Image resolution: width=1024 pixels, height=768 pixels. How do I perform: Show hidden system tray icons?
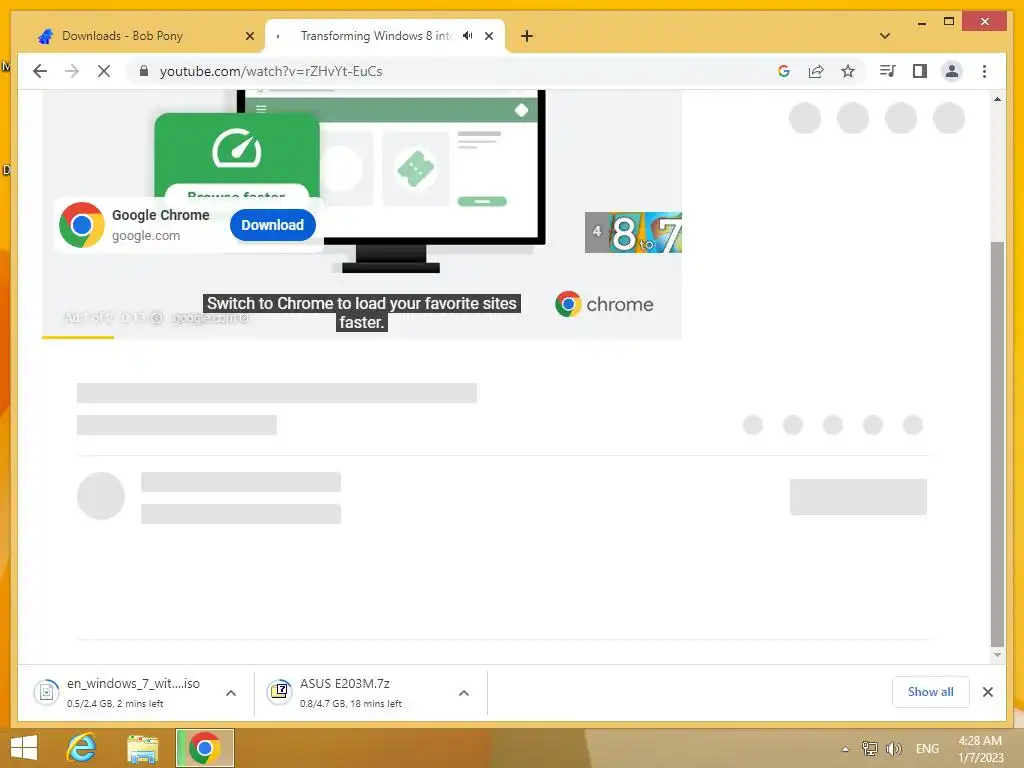pyautogui.click(x=845, y=749)
